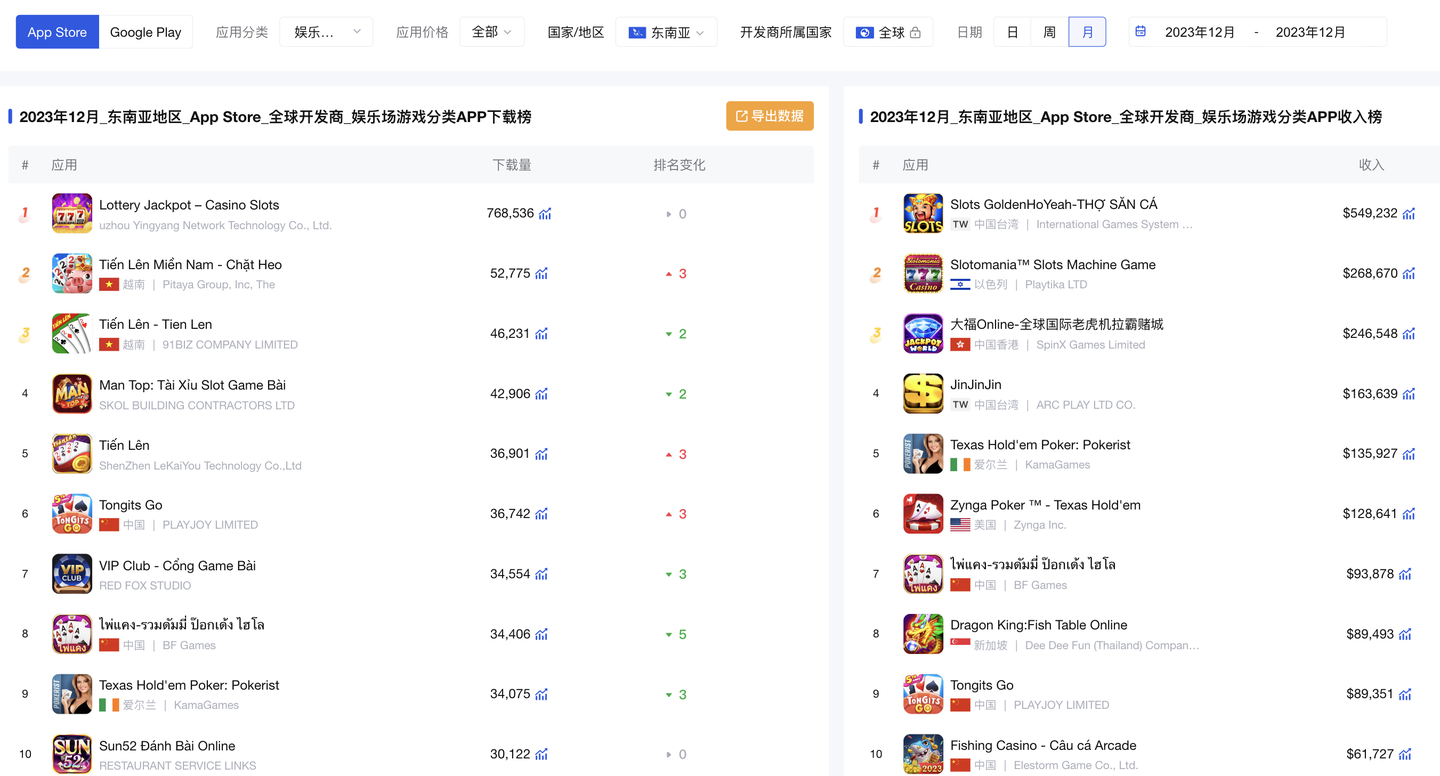Expand the 应用分类 category dropdown
The height and width of the screenshot is (776, 1440).
point(326,32)
